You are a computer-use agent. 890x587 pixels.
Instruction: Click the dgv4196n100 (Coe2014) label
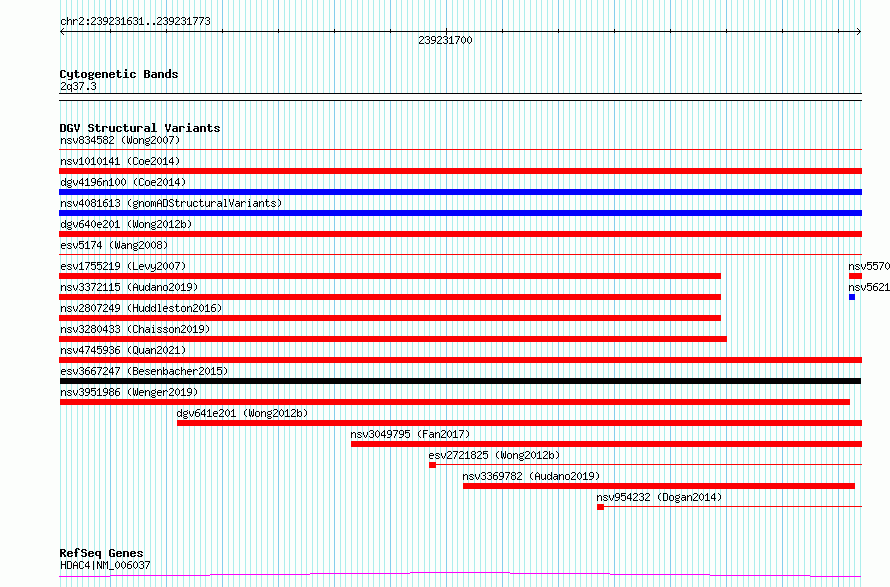pos(123,182)
